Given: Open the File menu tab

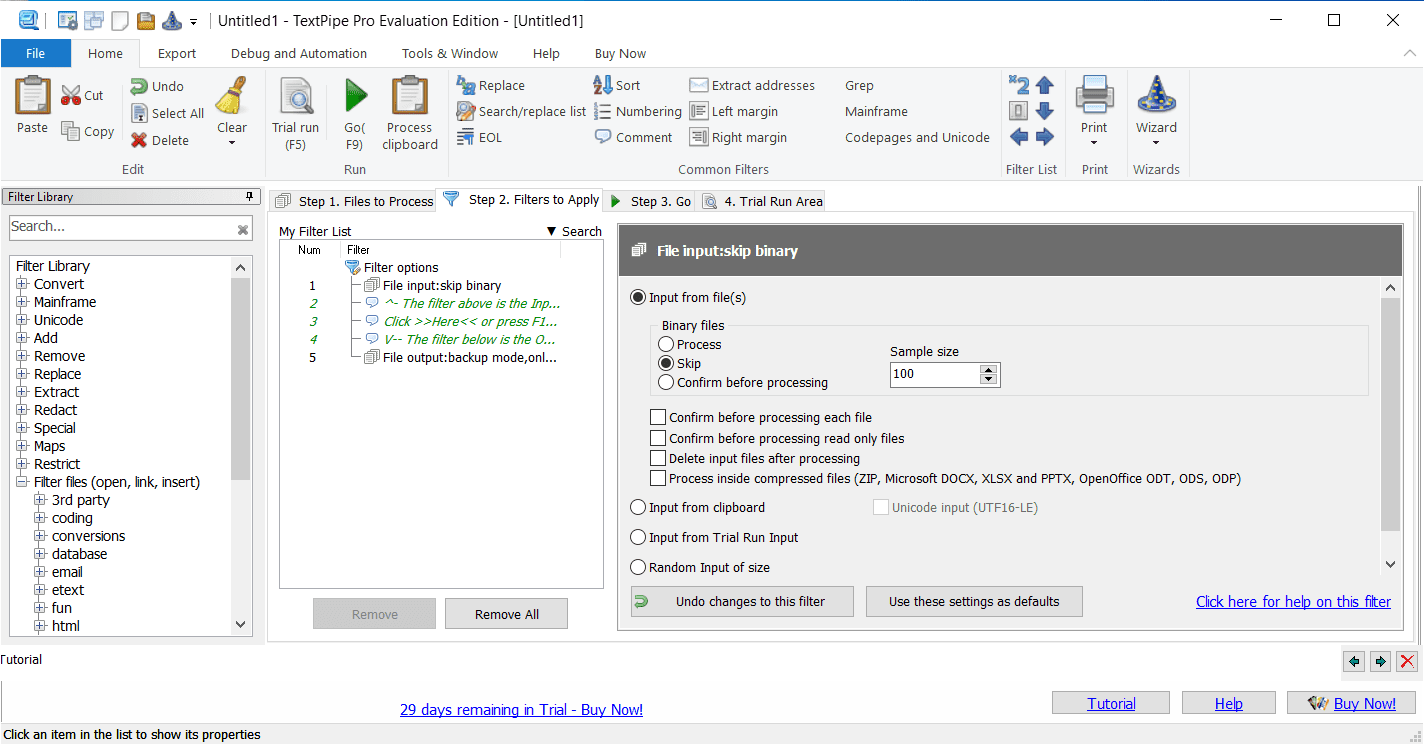Looking at the screenshot, I should (x=35, y=53).
